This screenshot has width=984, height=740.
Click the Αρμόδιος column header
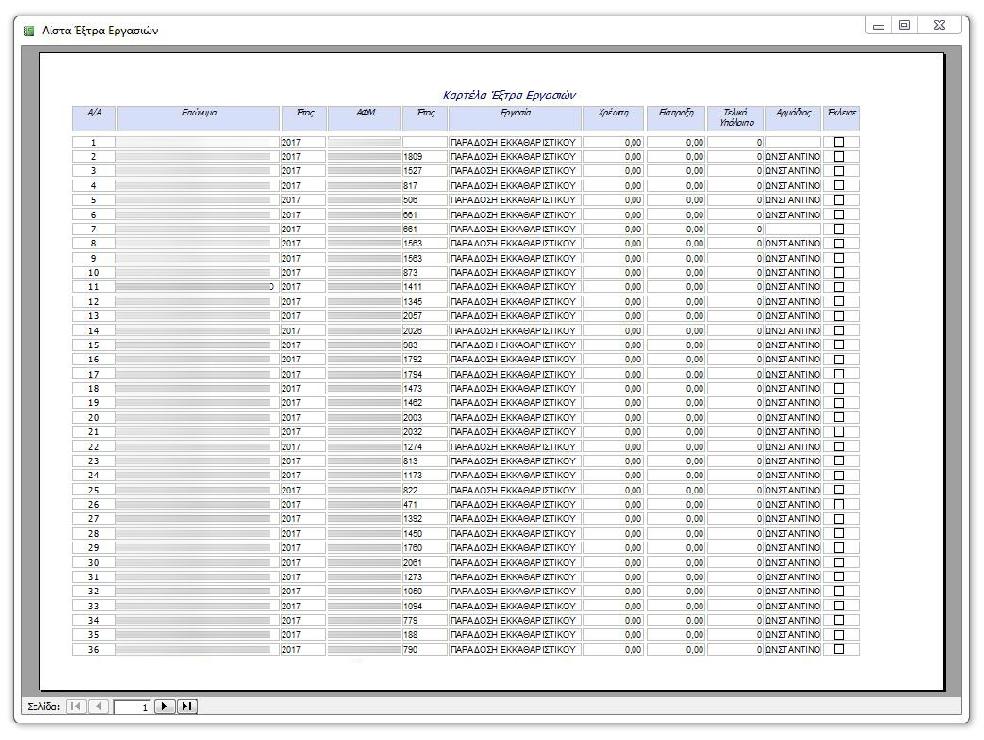pyautogui.click(x=793, y=118)
